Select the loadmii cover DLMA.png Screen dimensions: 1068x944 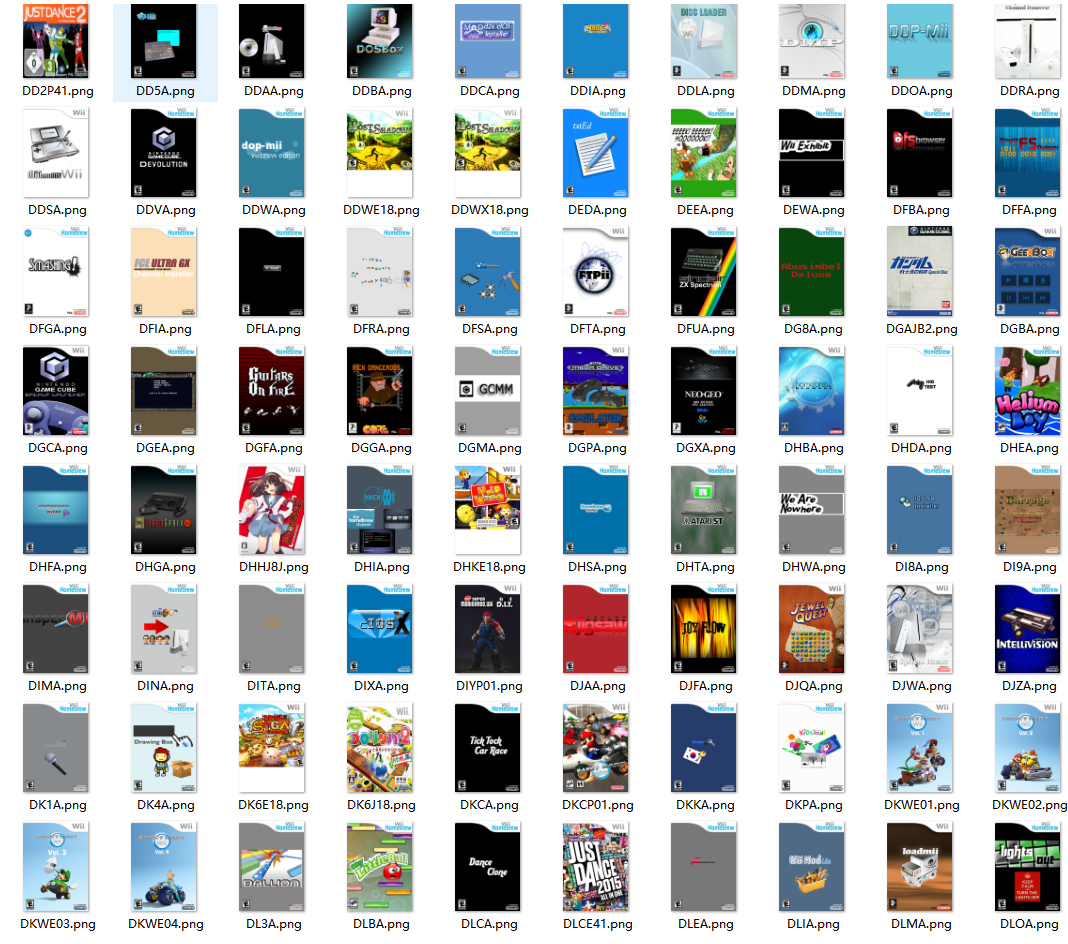point(920,866)
